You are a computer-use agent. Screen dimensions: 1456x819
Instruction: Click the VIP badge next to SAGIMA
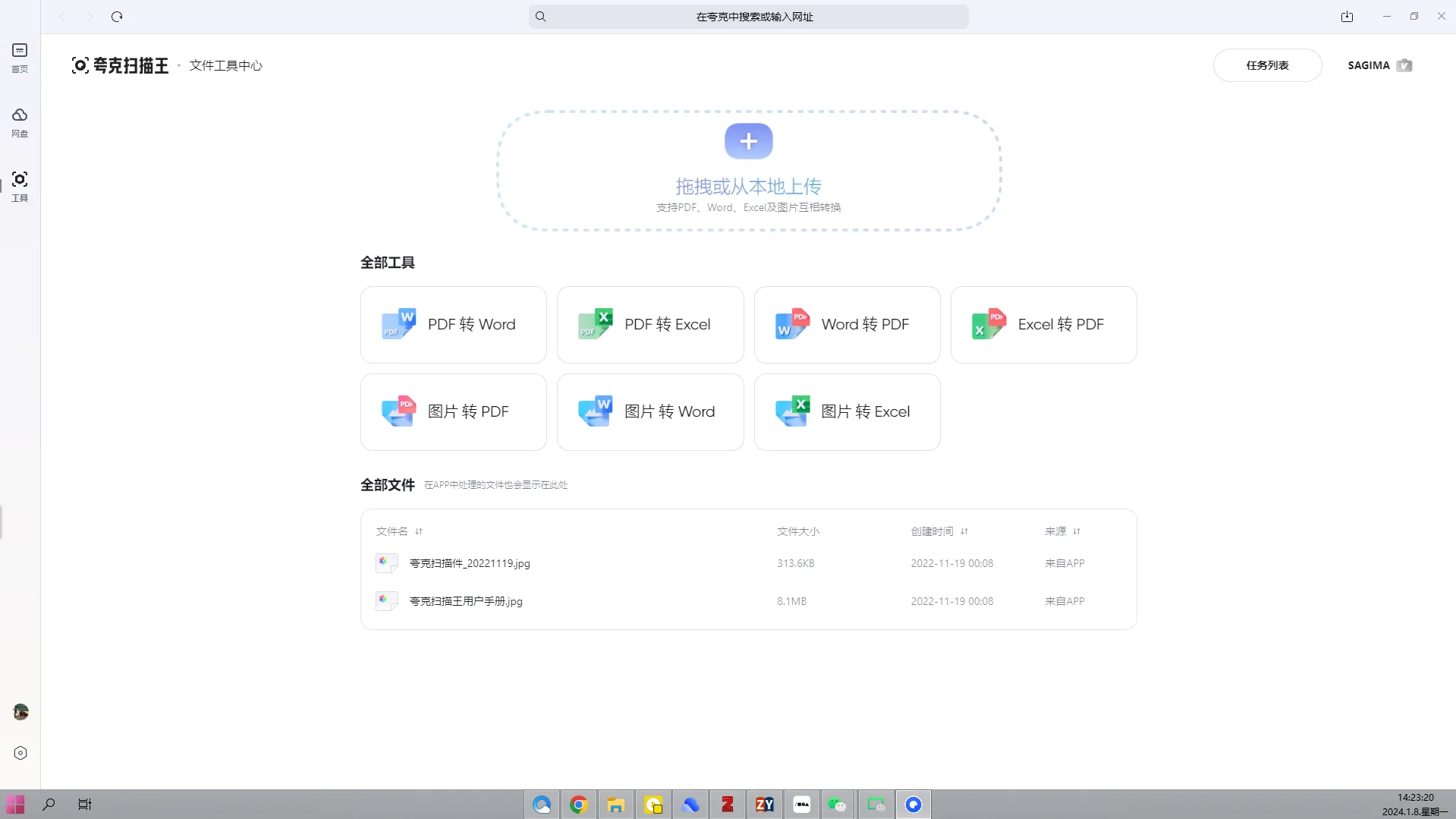(1404, 65)
